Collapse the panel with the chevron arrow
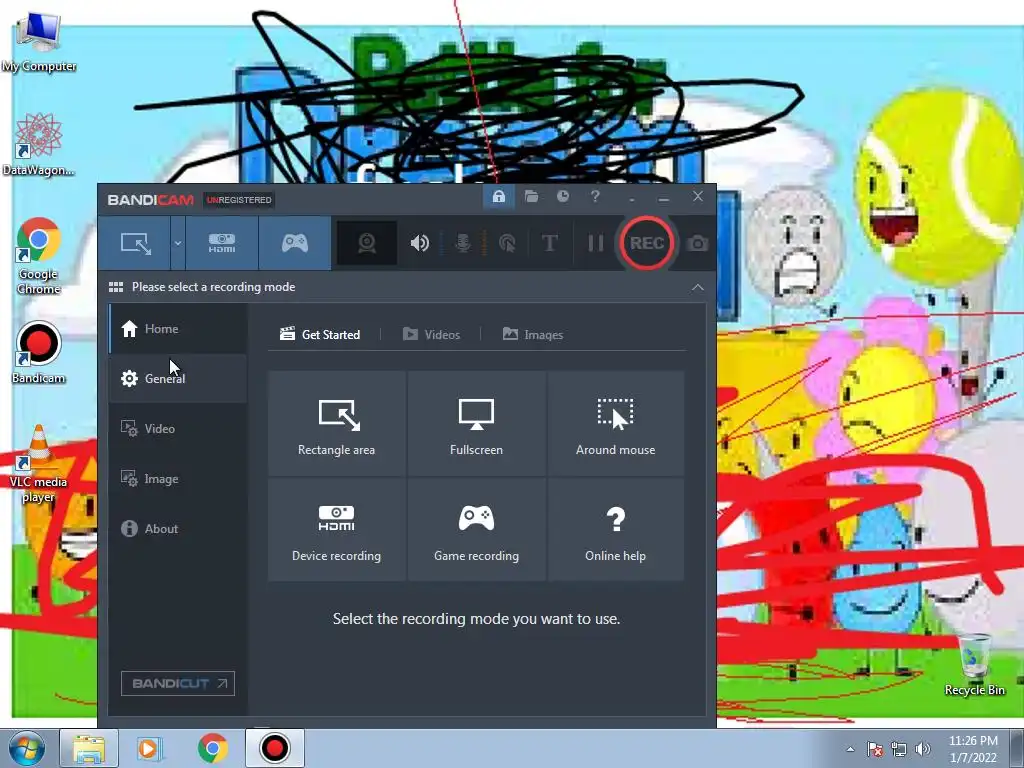The height and width of the screenshot is (768, 1024). point(698,287)
